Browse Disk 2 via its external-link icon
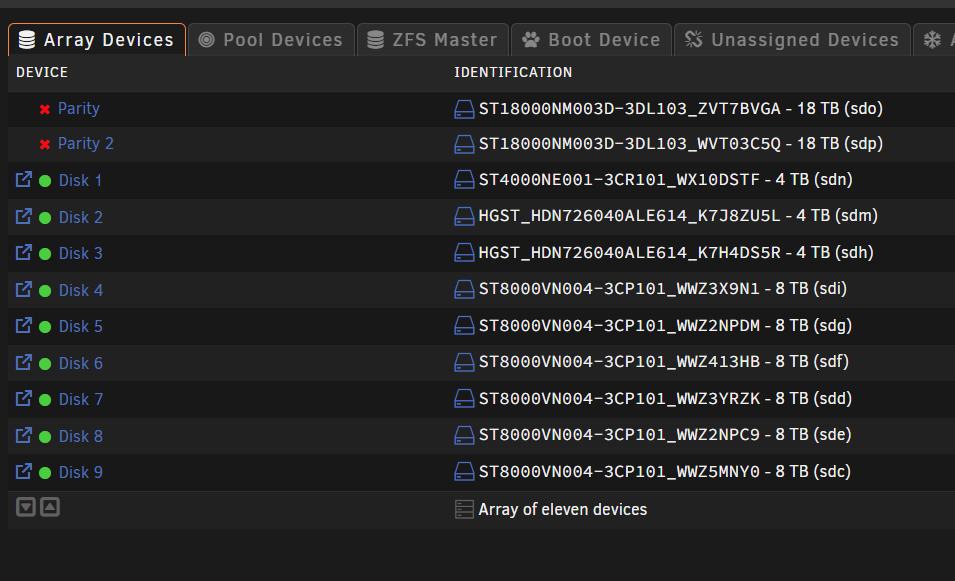 coord(24,216)
